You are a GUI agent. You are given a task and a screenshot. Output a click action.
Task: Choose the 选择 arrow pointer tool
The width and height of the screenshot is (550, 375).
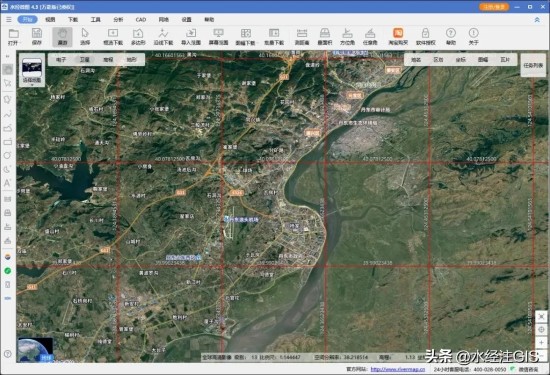tap(85, 37)
